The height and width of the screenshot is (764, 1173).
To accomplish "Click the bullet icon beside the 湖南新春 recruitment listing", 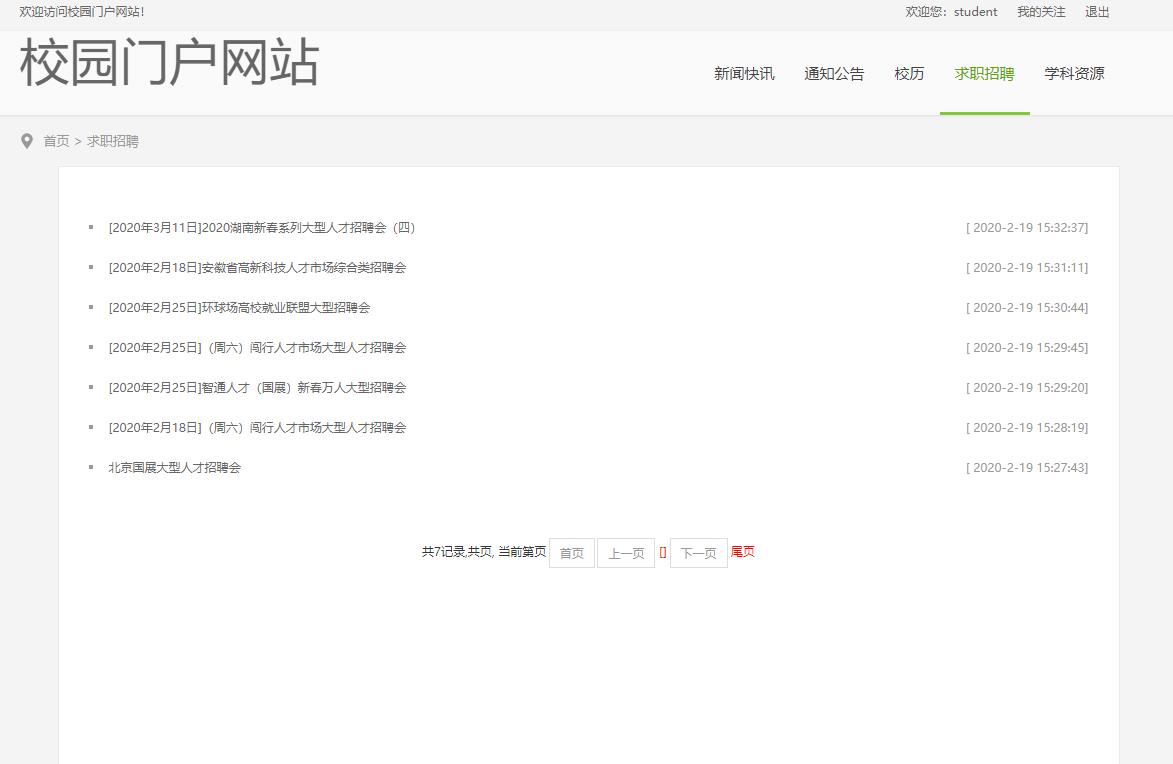I will pos(92,227).
